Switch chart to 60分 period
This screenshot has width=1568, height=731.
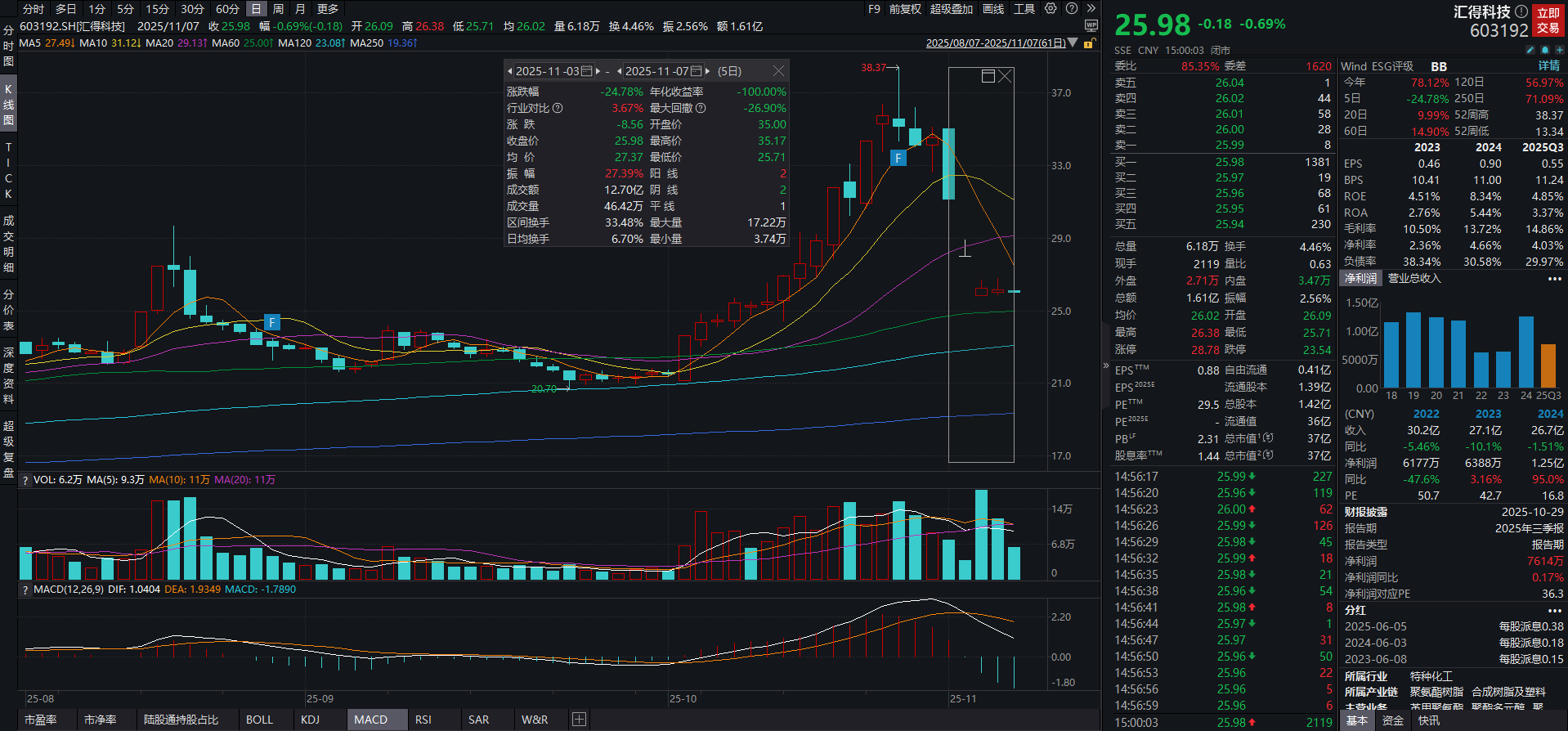click(227, 9)
